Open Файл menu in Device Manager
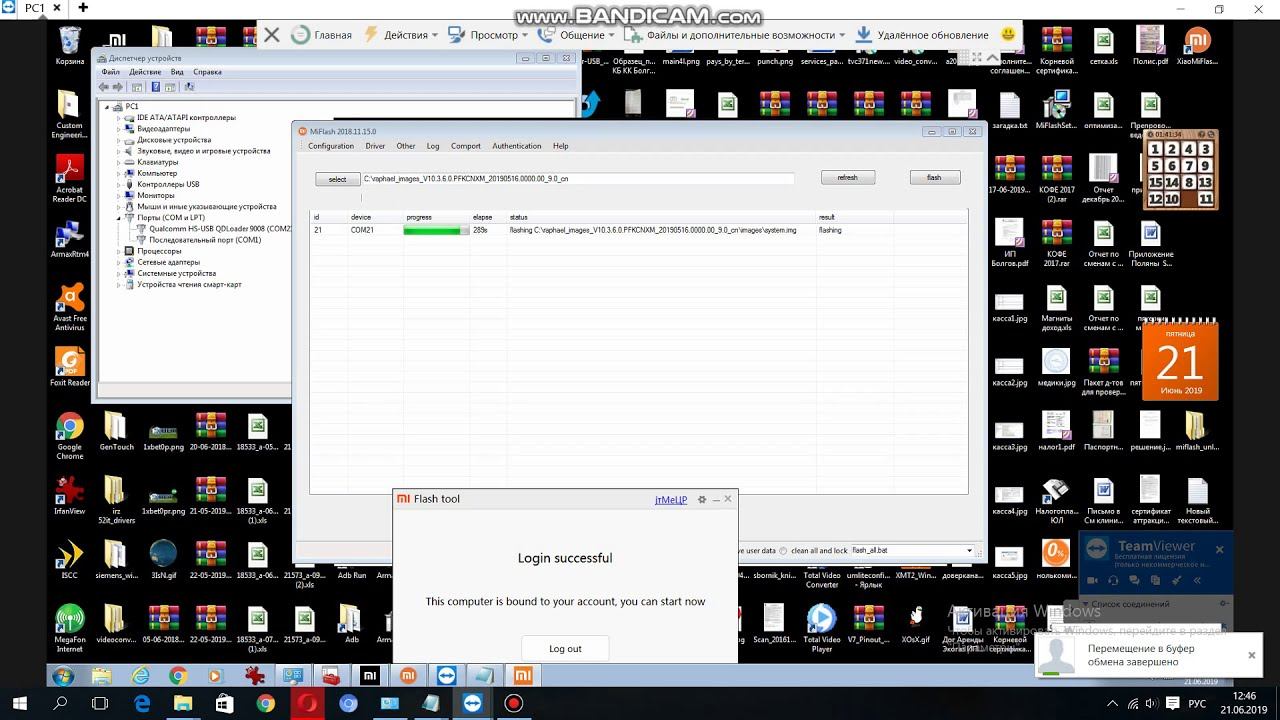The image size is (1280, 720). [x=110, y=72]
